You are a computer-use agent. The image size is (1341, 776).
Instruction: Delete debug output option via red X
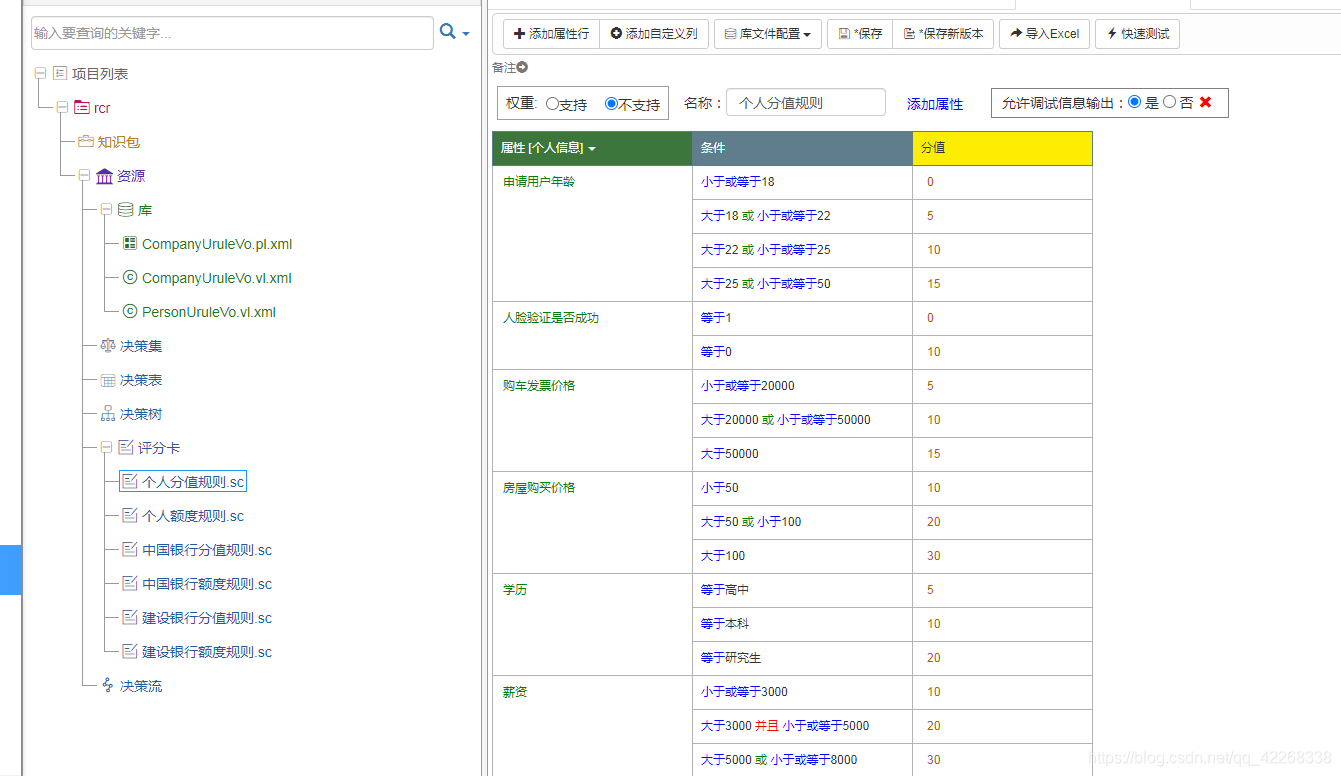pos(1205,102)
